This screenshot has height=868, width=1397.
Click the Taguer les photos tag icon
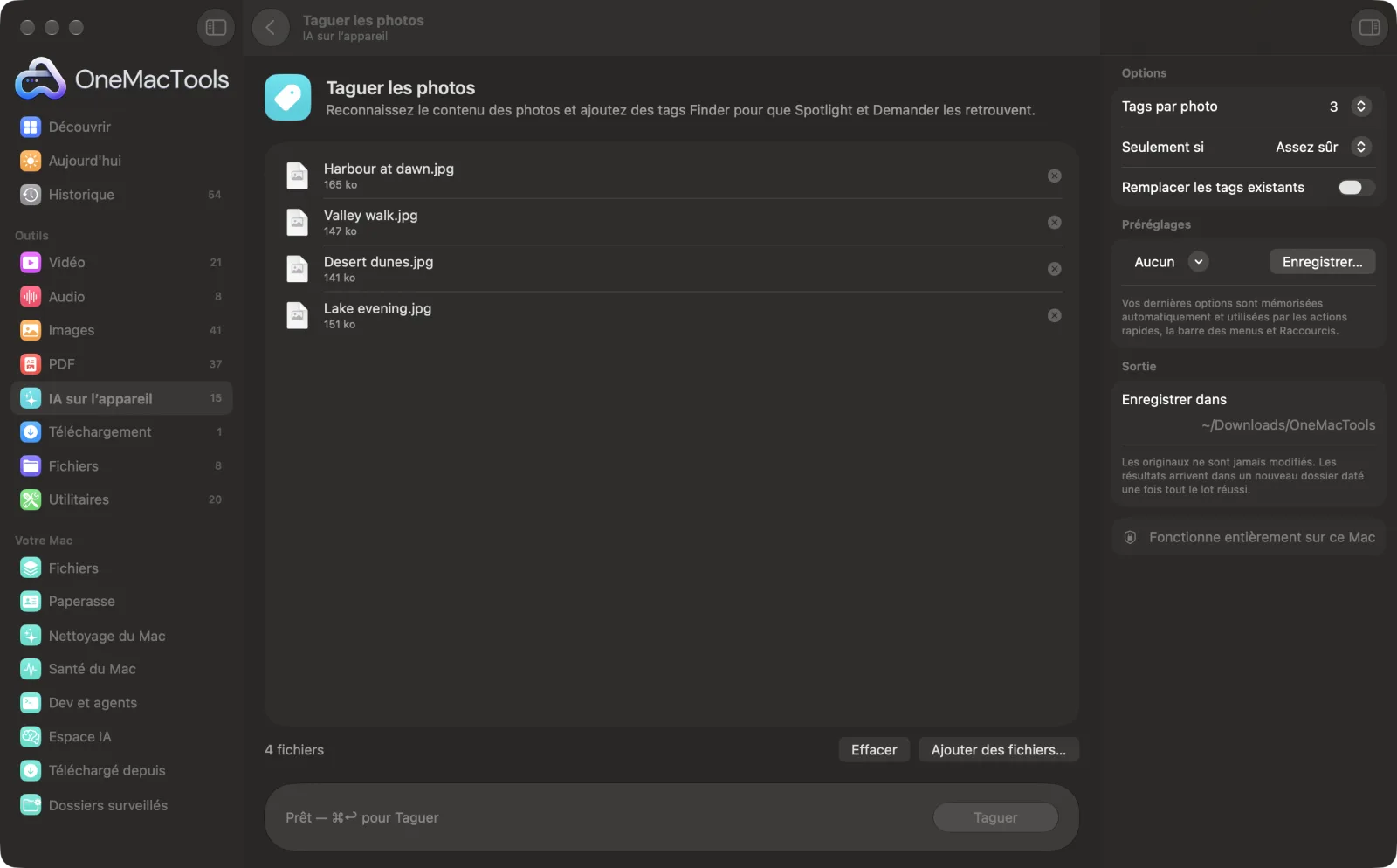(x=288, y=97)
